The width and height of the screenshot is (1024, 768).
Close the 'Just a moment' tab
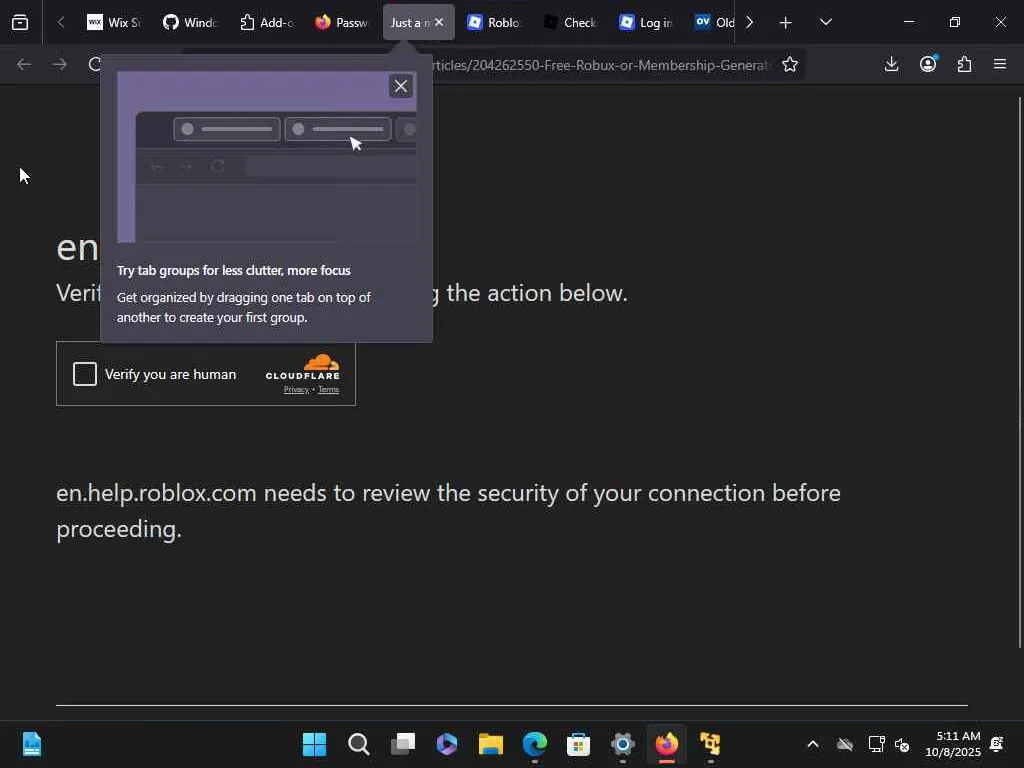click(x=439, y=23)
